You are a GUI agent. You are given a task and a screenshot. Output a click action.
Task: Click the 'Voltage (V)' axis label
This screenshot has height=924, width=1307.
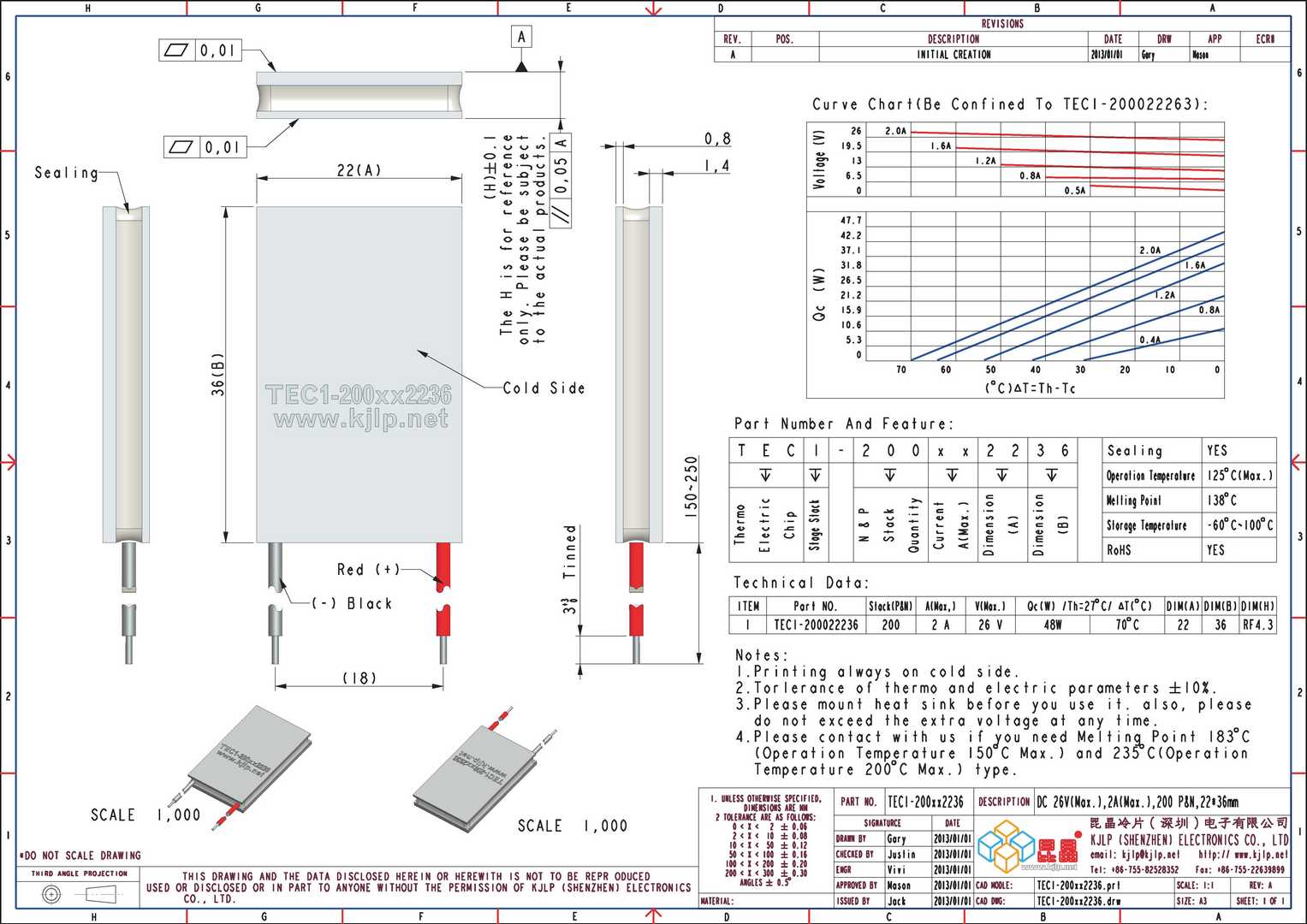tap(821, 158)
